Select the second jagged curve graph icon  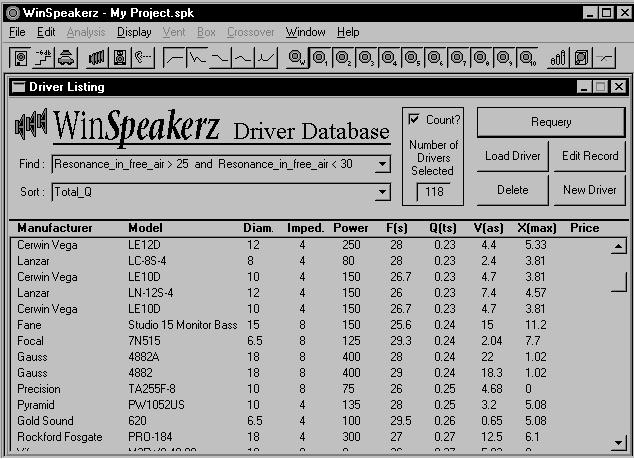(197, 58)
